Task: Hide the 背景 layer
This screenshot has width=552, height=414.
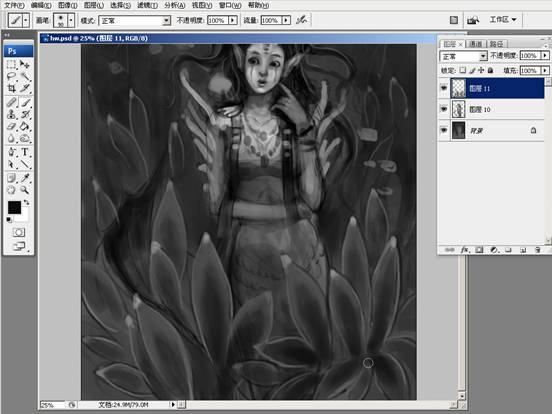Action: 444,131
